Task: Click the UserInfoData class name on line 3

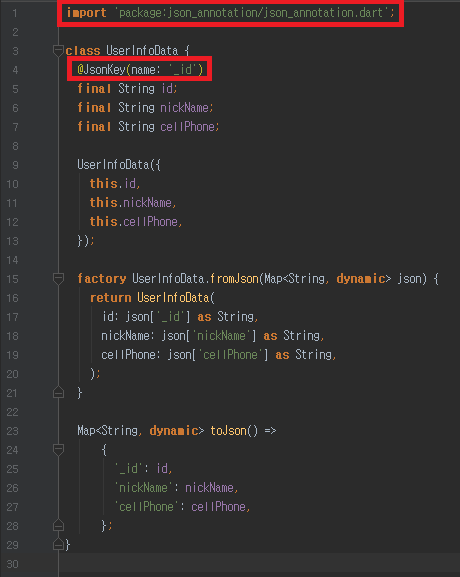Action: click(142, 51)
